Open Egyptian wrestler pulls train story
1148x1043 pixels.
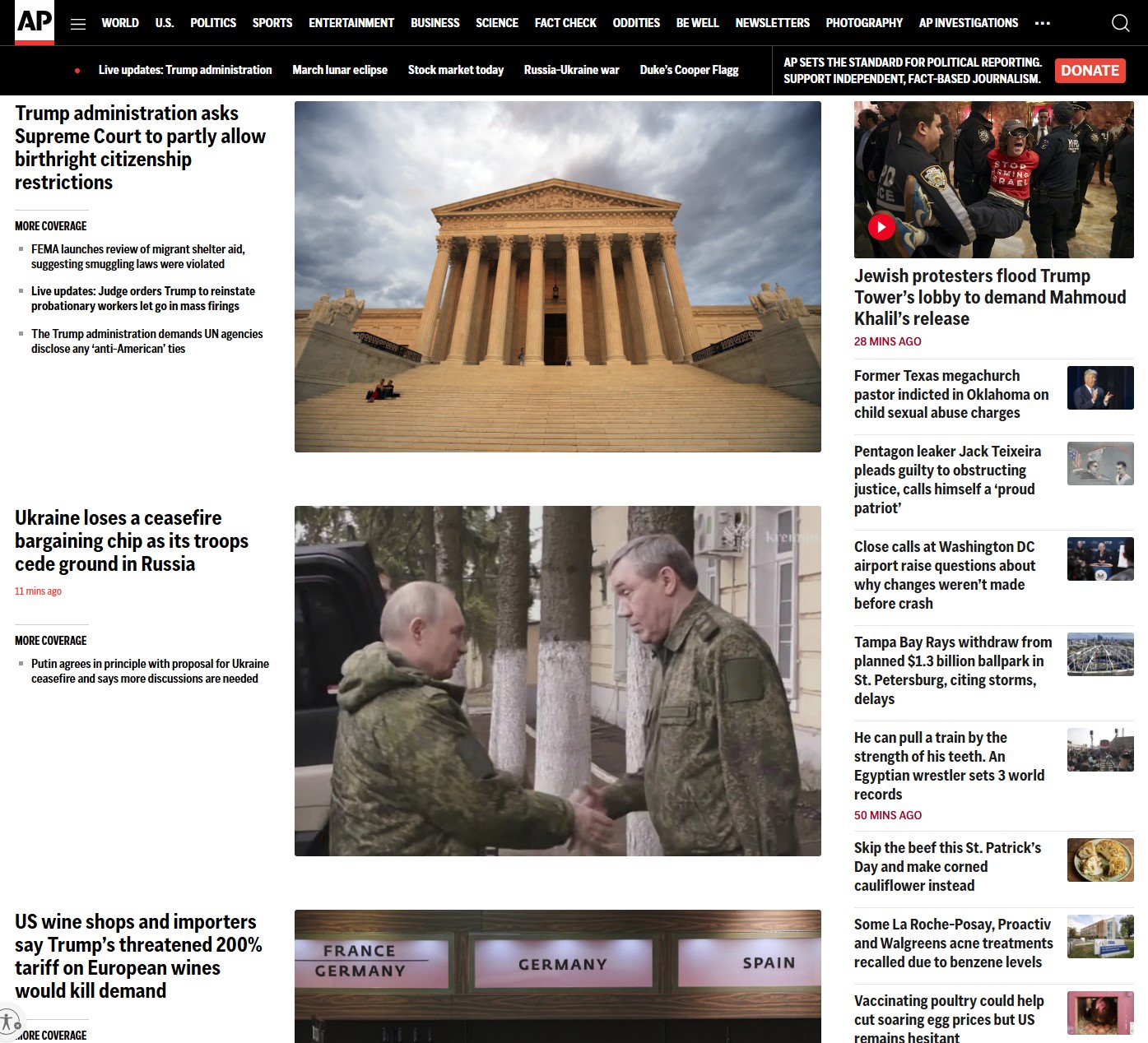tap(950, 766)
